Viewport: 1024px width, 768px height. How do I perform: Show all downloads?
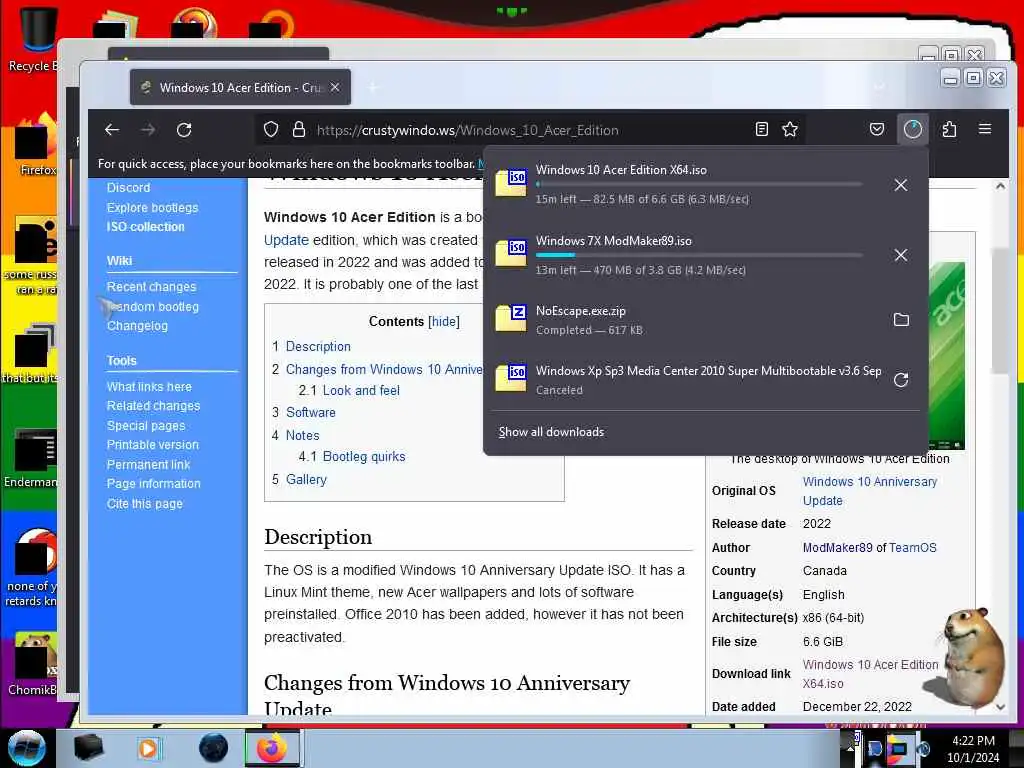551,432
